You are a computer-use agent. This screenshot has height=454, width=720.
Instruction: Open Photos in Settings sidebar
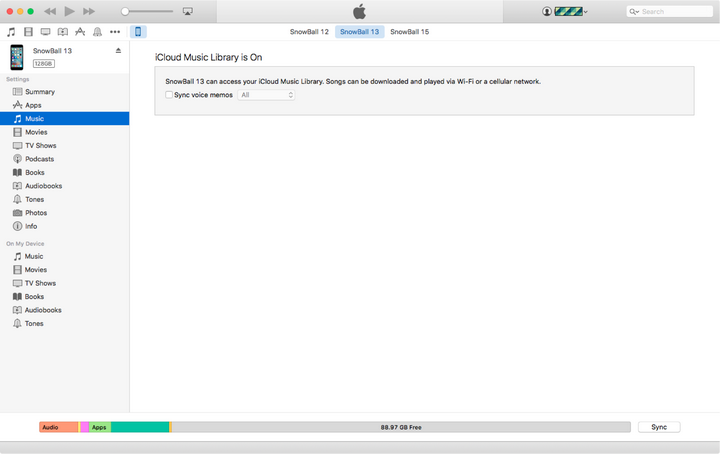pyautogui.click(x=64, y=213)
